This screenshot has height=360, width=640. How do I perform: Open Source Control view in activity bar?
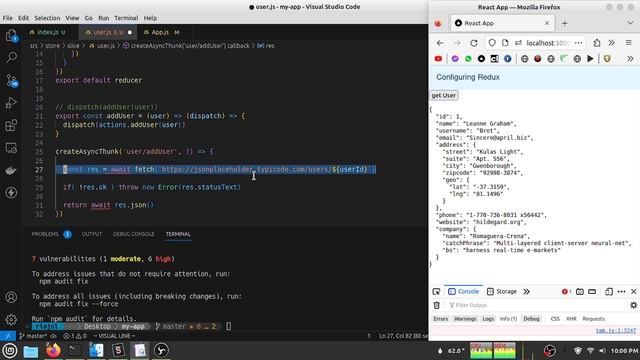click(x=11, y=80)
